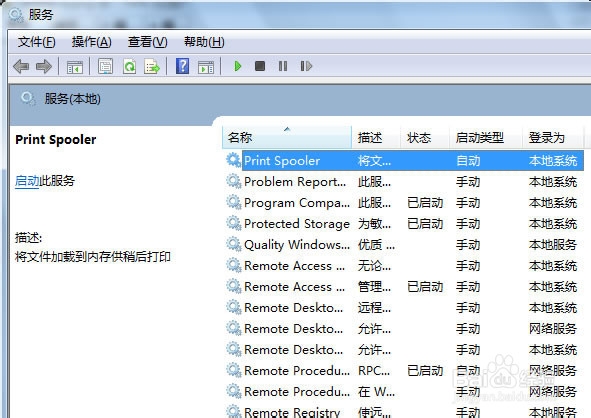The width and height of the screenshot is (591, 418).
Task: Click the description 将文件加载到内存供稍后打印
Action: [x=93, y=257]
